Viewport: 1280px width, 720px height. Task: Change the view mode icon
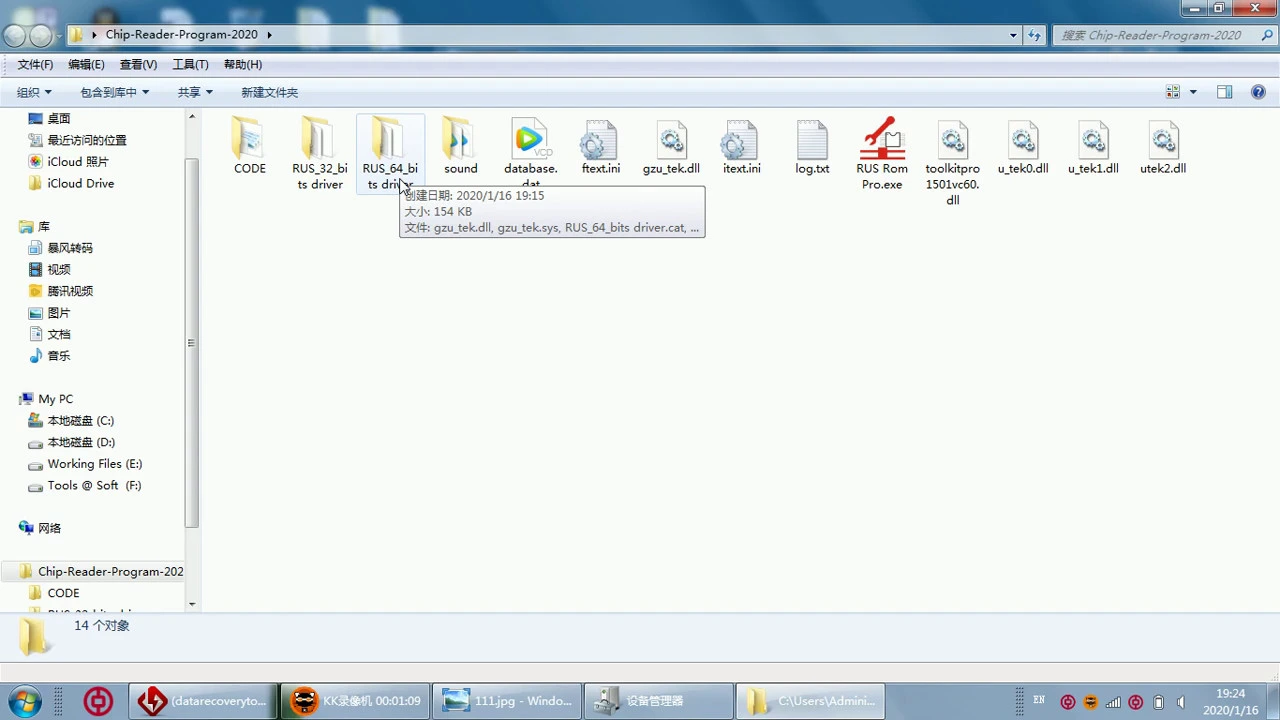pos(1173,92)
